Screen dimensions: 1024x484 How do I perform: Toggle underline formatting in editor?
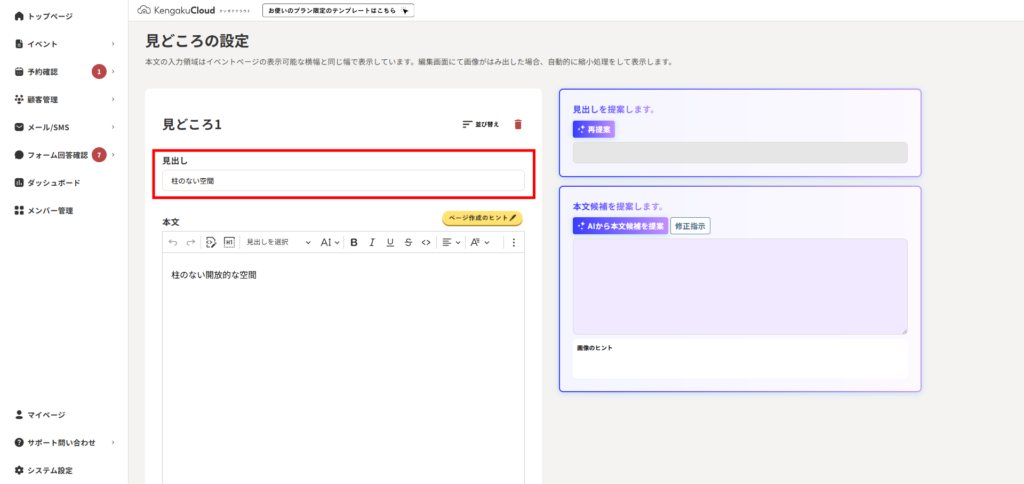(390, 242)
